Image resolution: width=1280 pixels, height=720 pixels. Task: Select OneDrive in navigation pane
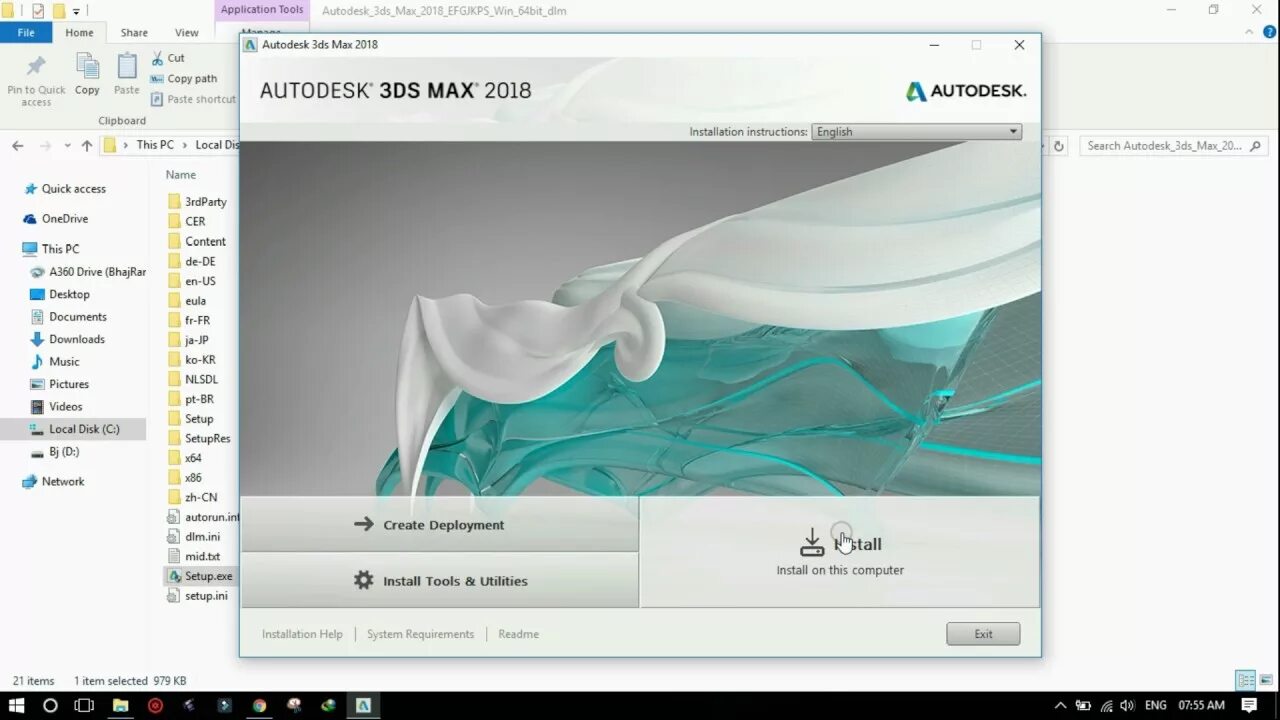click(64, 218)
